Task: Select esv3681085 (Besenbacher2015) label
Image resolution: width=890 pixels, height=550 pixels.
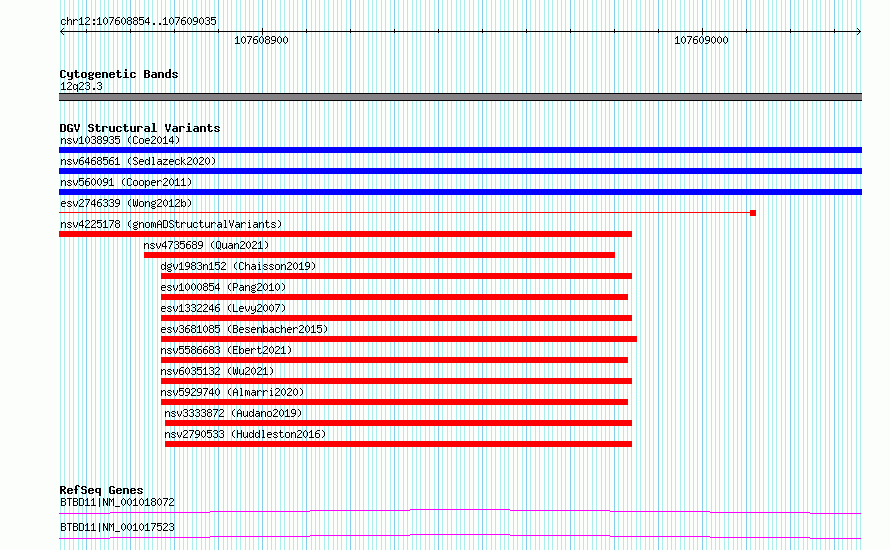Action: (244, 329)
